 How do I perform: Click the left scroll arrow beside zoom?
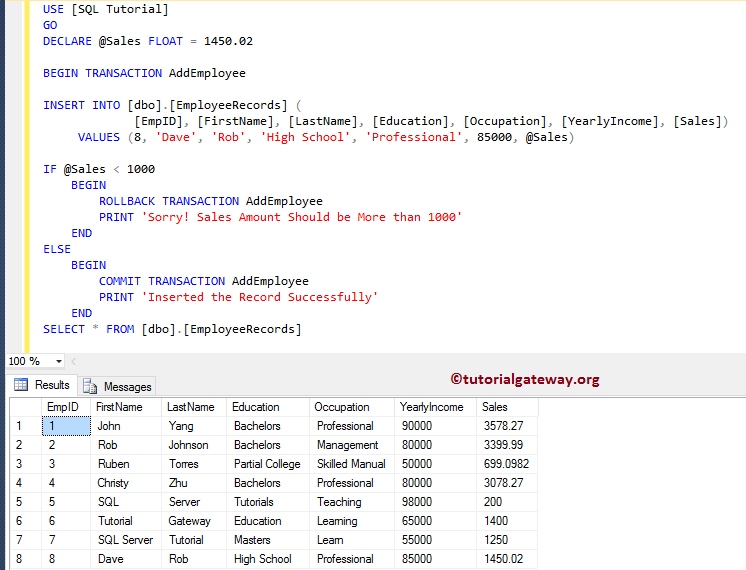tap(75, 361)
